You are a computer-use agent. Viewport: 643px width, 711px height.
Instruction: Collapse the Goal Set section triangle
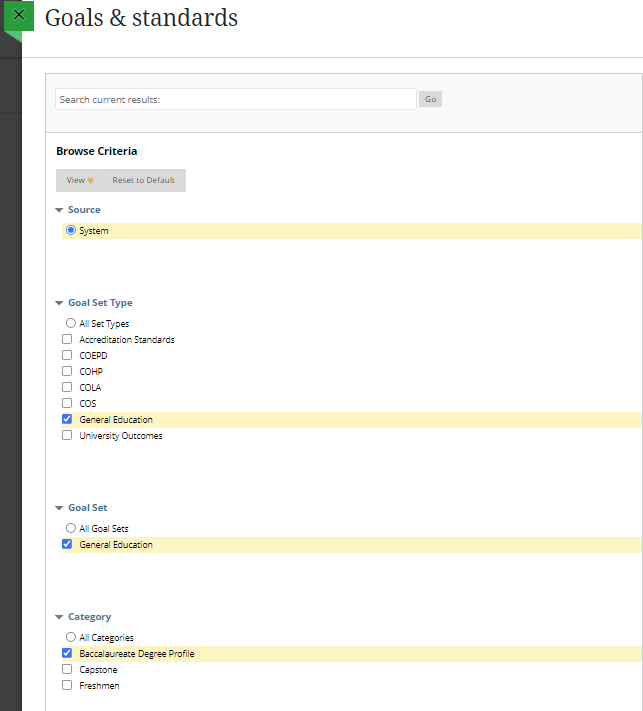59,508
